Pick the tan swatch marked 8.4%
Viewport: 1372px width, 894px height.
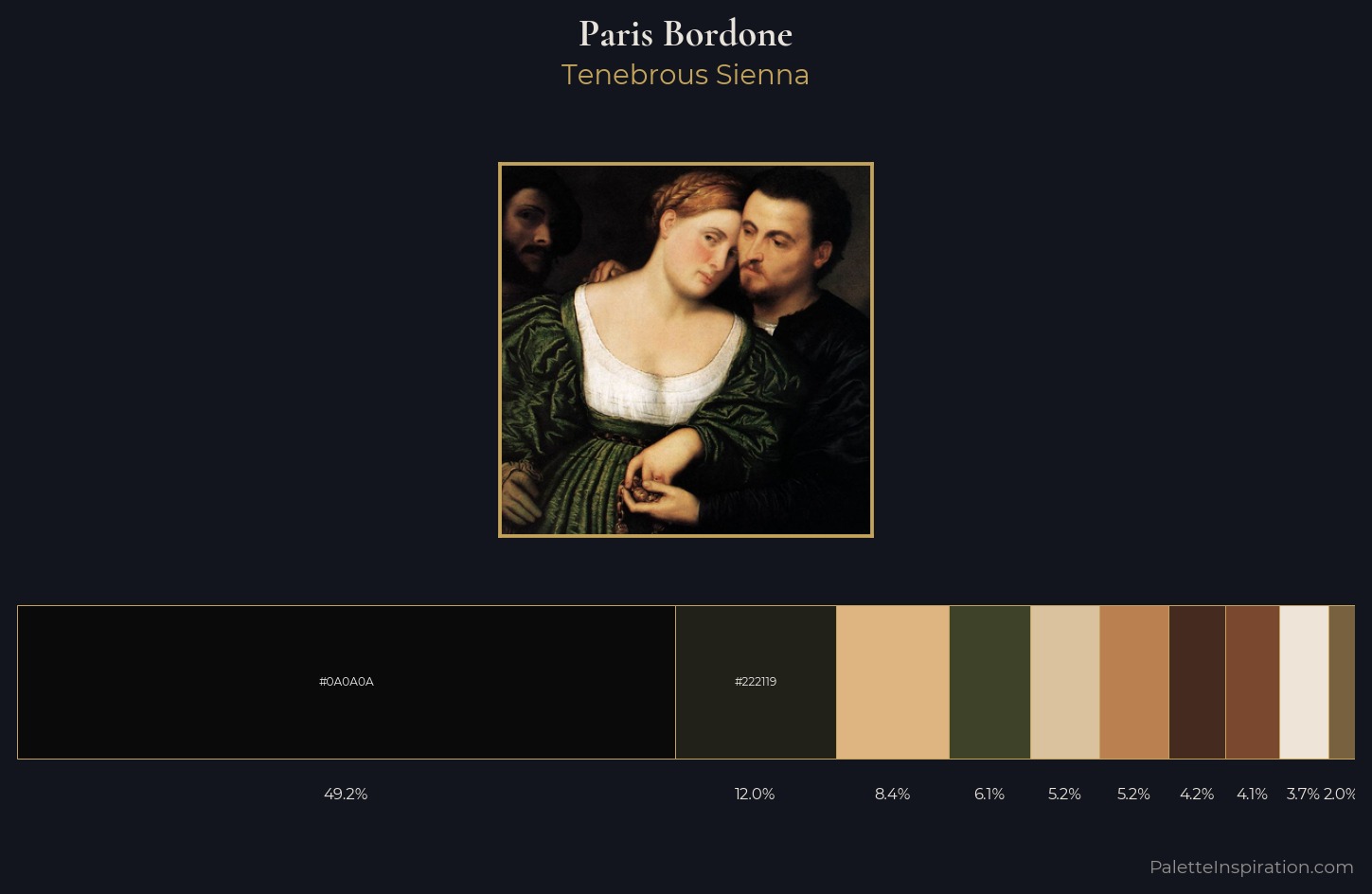coord(893,682)
